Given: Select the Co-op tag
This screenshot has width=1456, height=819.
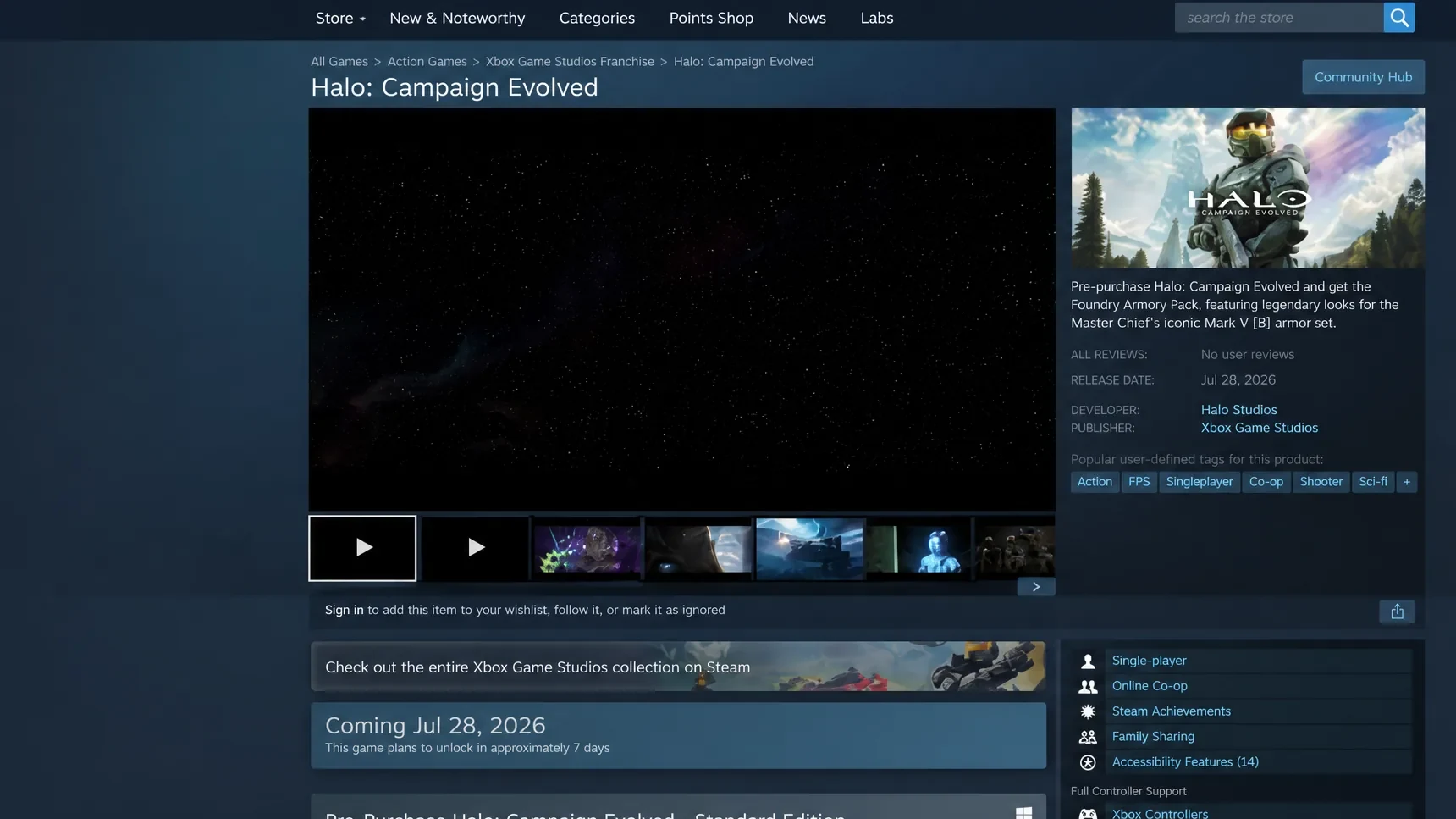Looking at the screenshot, I should (1266, 482).
